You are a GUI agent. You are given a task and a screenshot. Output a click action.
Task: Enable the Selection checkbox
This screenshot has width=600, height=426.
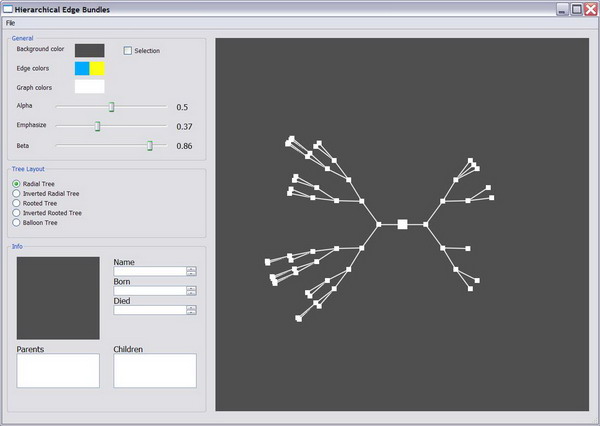(x=128, y=50)
